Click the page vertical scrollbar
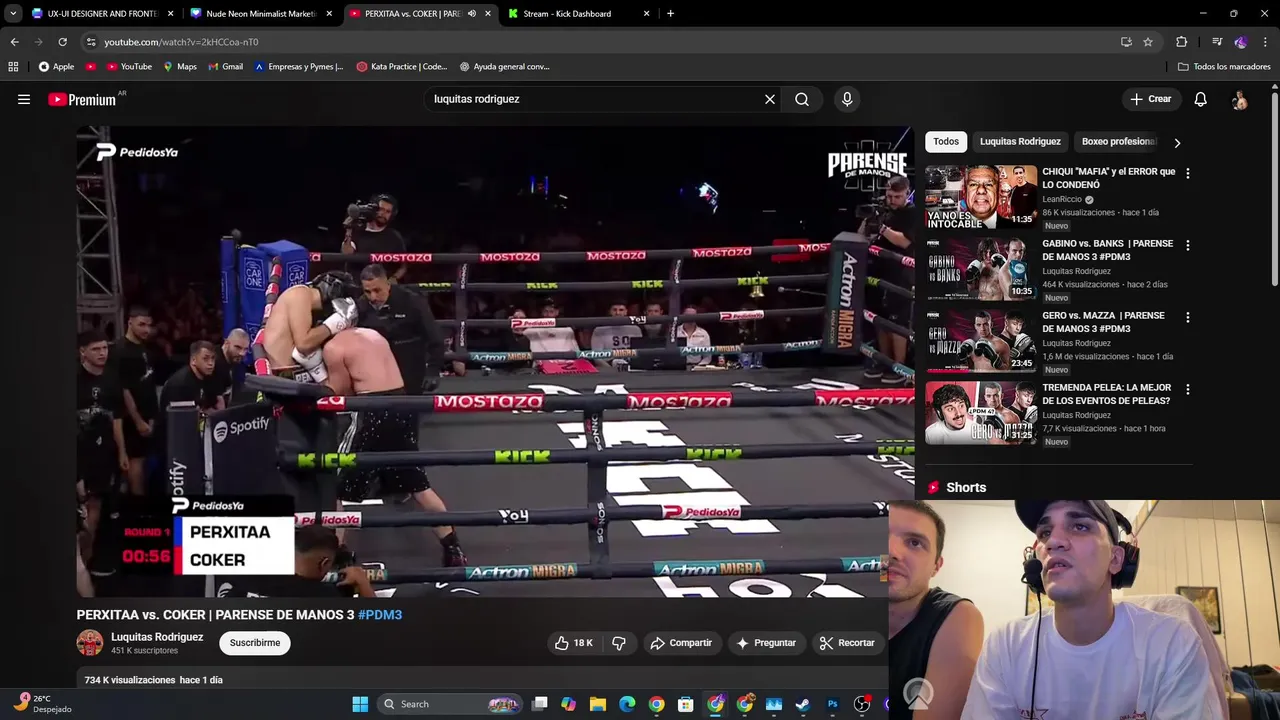 pyautogui.click(x=1275, y=190)
